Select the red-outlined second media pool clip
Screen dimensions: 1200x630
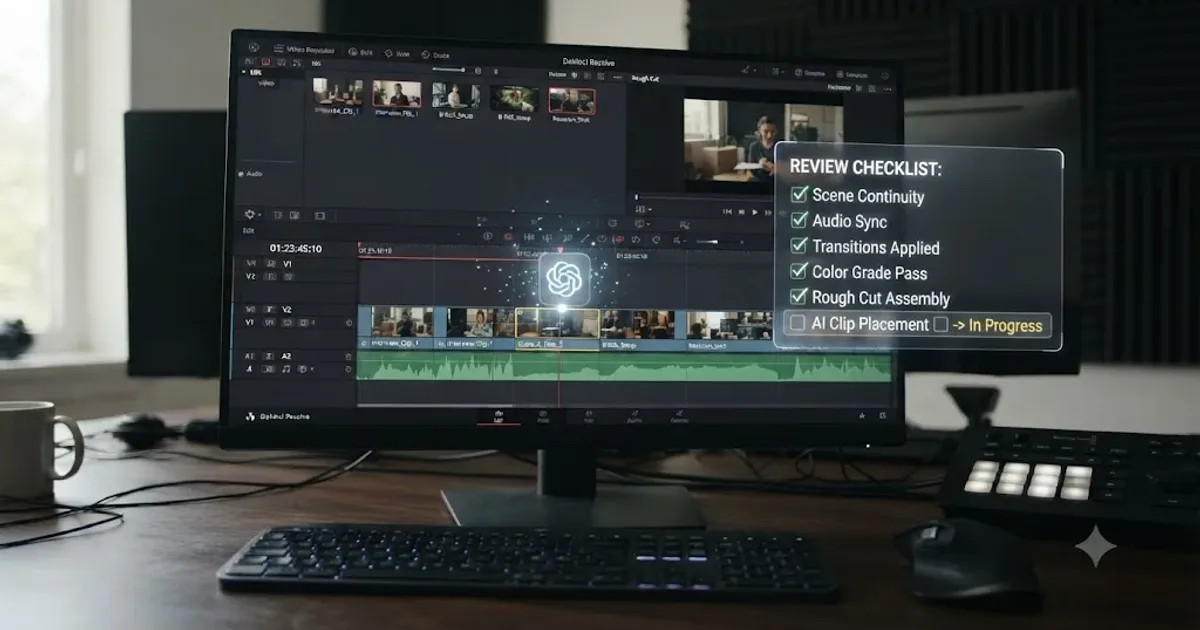point(397,94)
